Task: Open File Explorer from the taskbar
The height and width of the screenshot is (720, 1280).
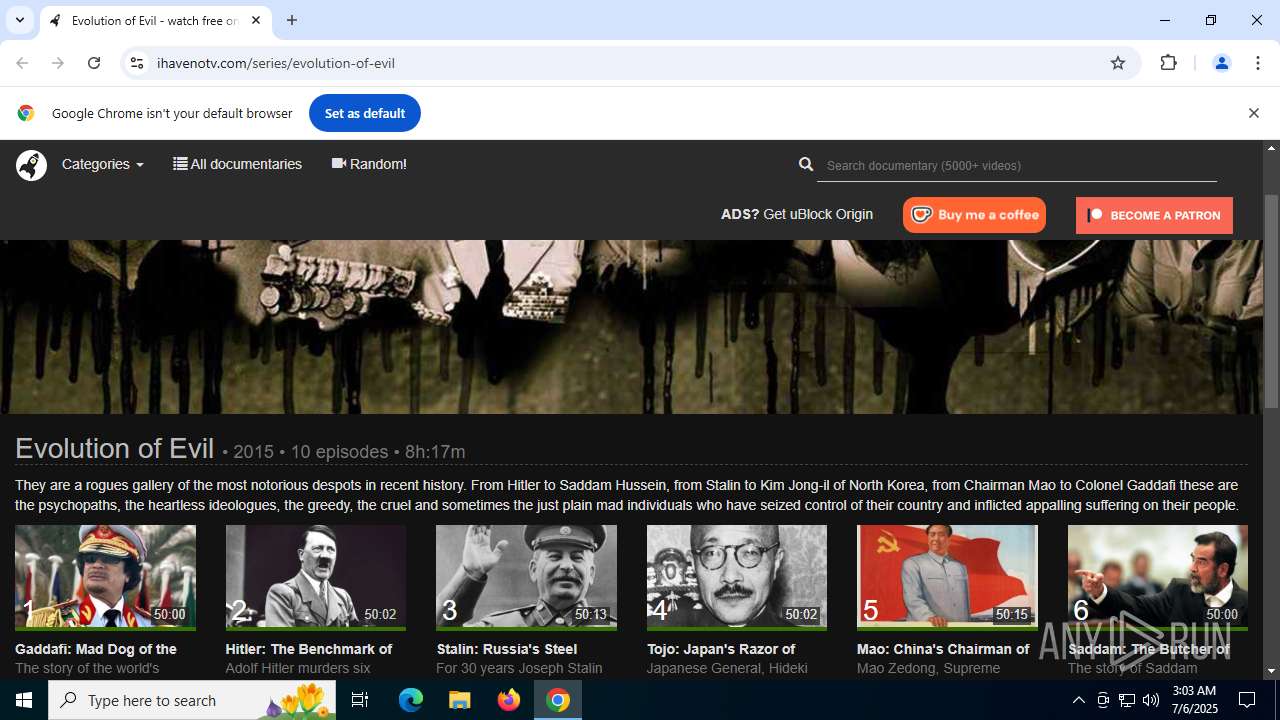Action: pyautogui.click(x=459, y=700)
